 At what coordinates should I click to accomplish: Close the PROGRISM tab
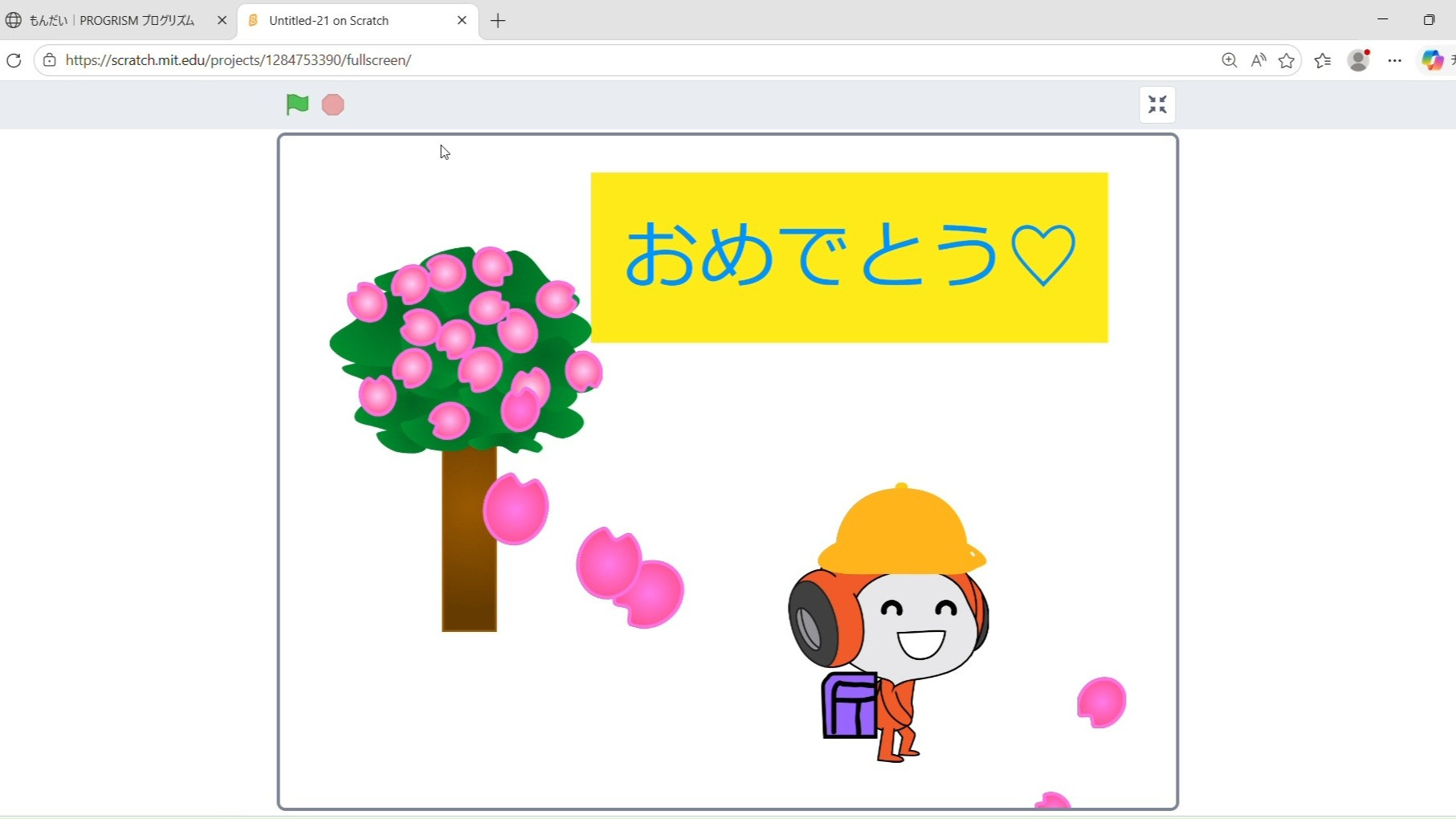222,20
